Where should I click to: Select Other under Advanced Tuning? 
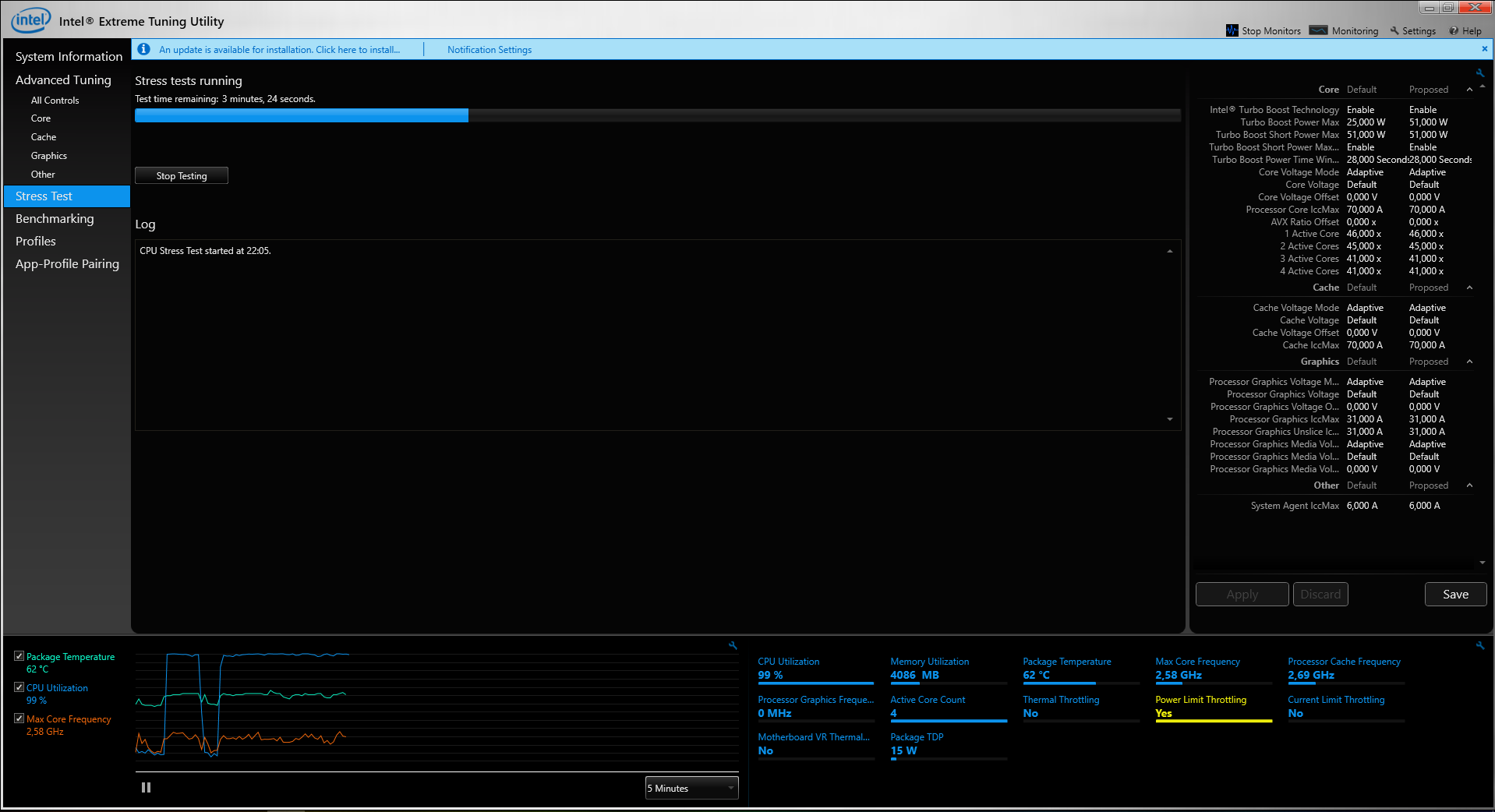click(x=43, y=175)
